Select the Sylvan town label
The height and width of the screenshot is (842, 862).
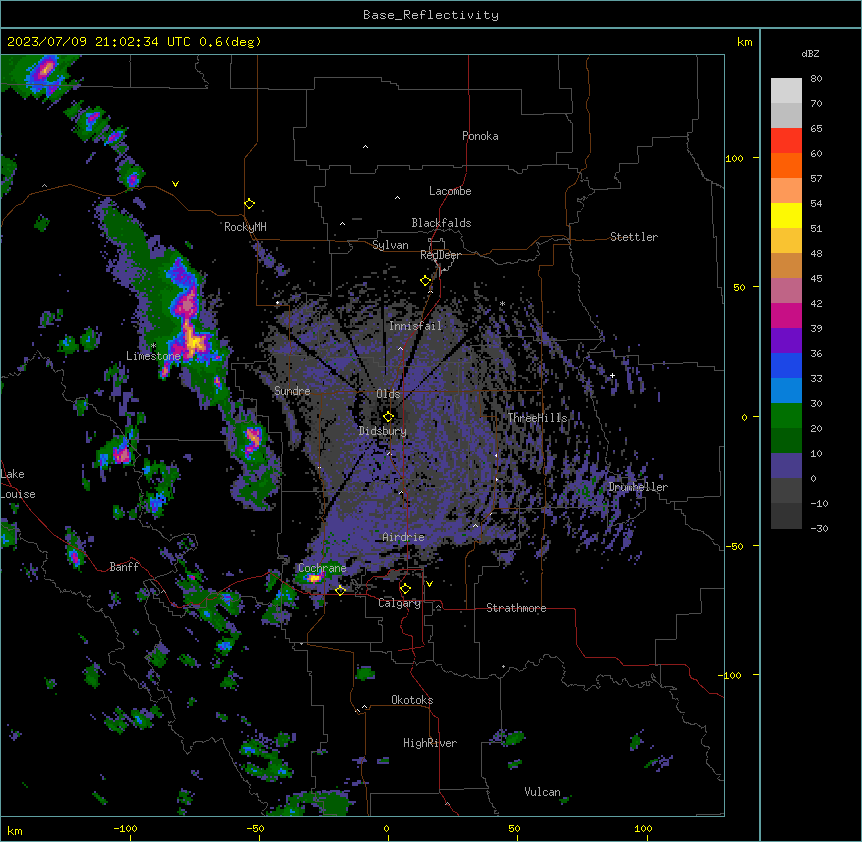[x=390, y=245]
